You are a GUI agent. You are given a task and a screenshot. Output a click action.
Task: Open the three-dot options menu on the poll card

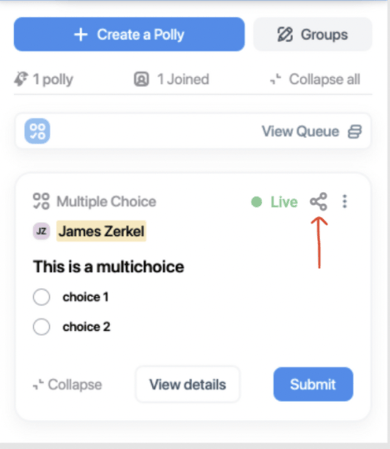(345, 202)
